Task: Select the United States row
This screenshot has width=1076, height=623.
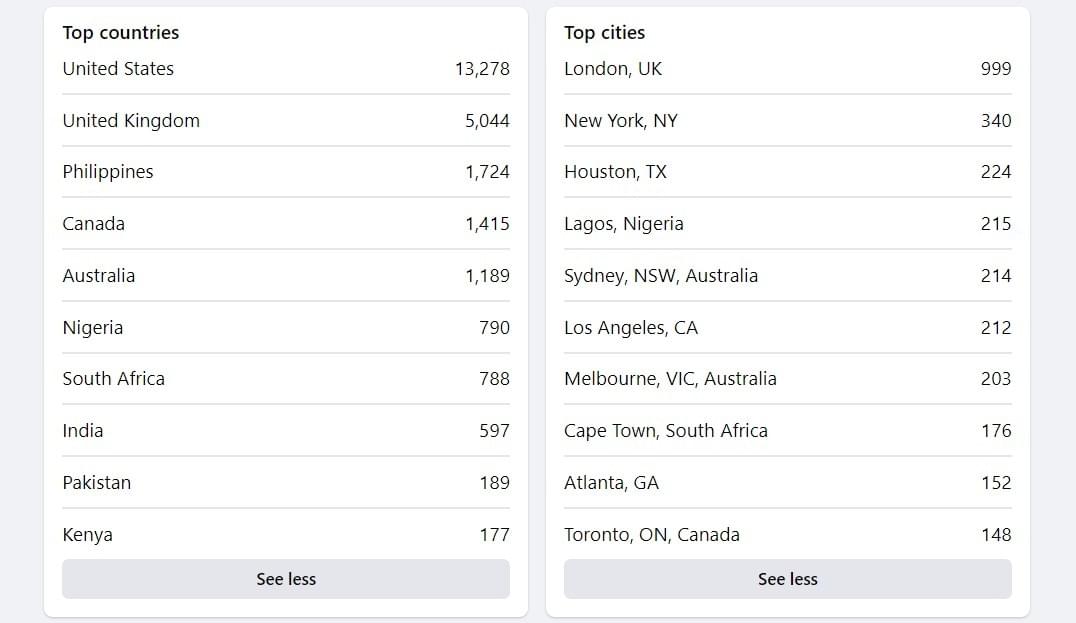Action: click(285, 69)
